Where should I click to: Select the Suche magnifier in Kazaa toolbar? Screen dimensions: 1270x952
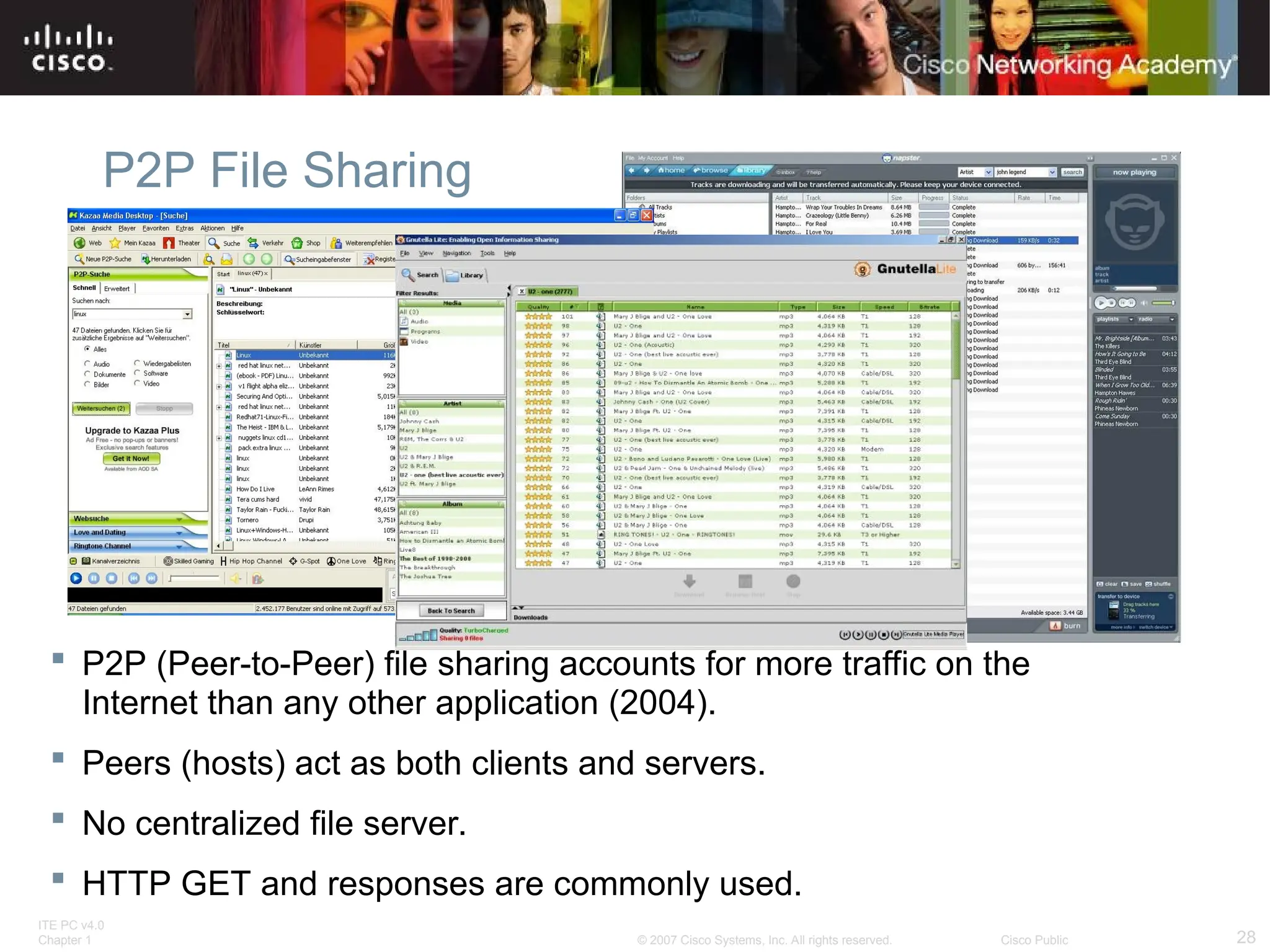[214, 243]
